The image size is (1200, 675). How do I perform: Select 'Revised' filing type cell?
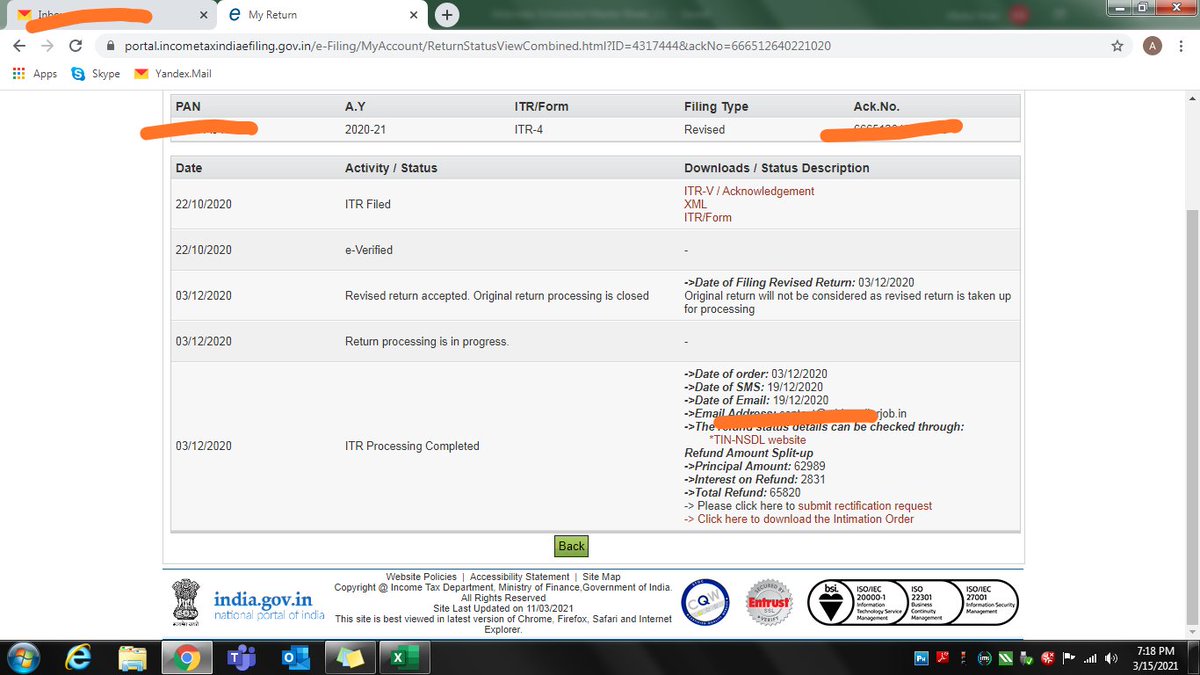click(x=705, y=130)
